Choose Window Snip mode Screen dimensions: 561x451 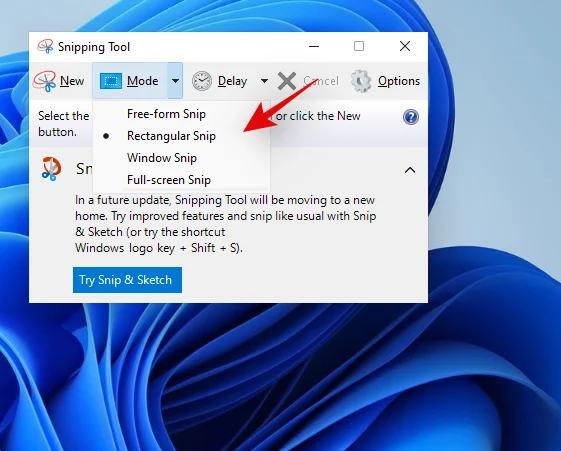coord(181,158)
